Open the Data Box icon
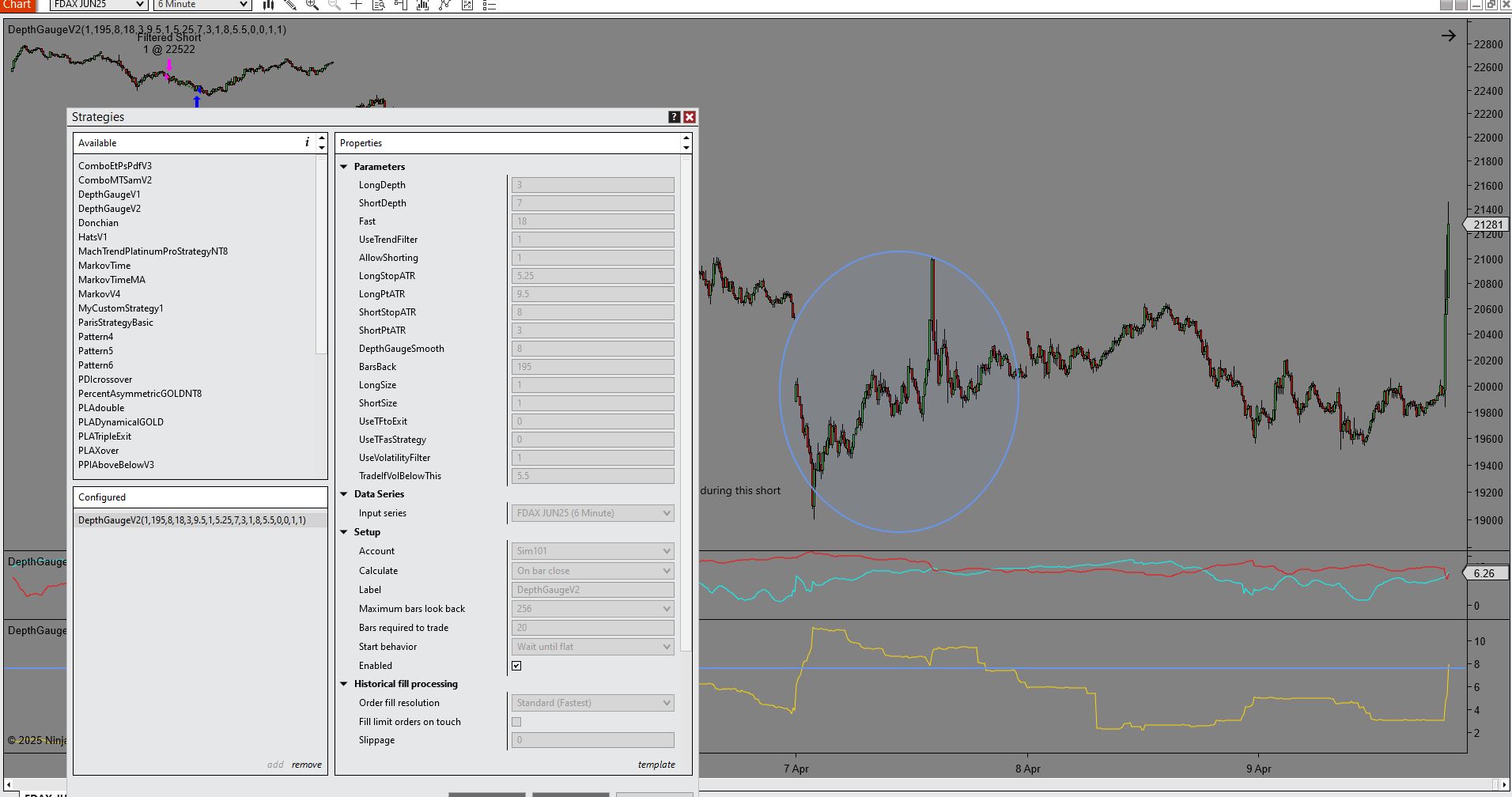This screenshot has height=797, width=1512. [379, 5]
